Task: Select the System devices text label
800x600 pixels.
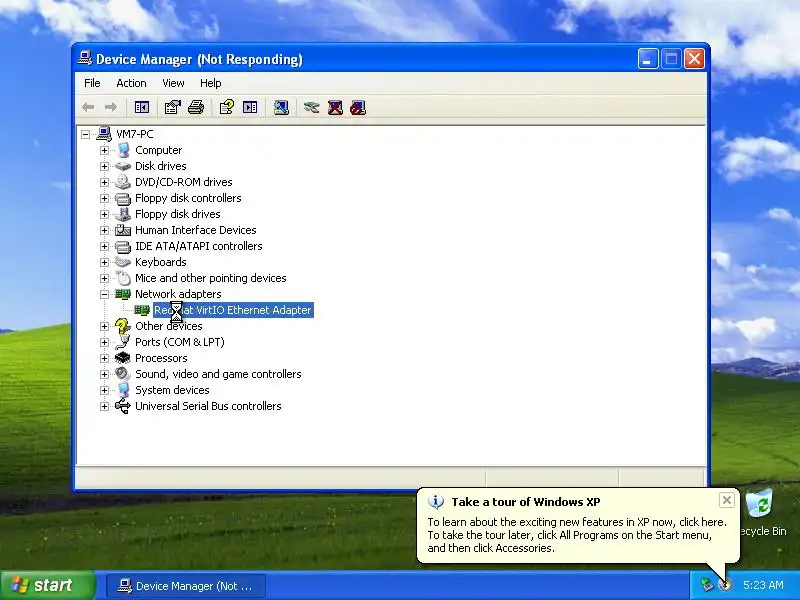Action: [172, 390]
